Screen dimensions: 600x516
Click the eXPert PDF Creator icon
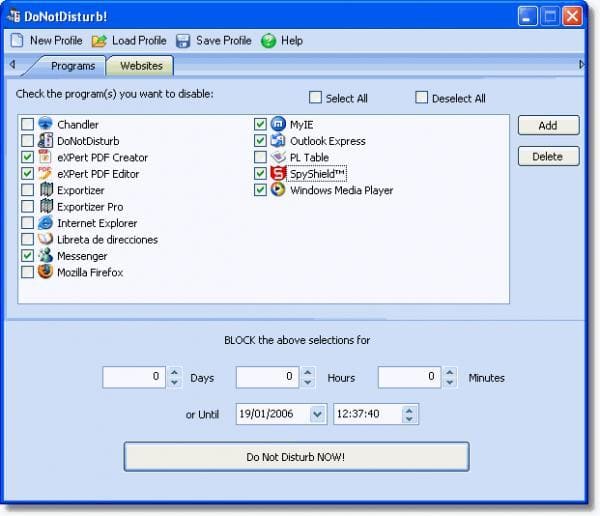[x=46, y=157]
